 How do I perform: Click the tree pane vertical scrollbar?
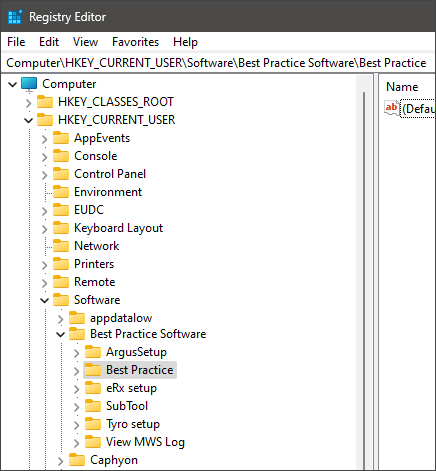(x=364, y=272)
